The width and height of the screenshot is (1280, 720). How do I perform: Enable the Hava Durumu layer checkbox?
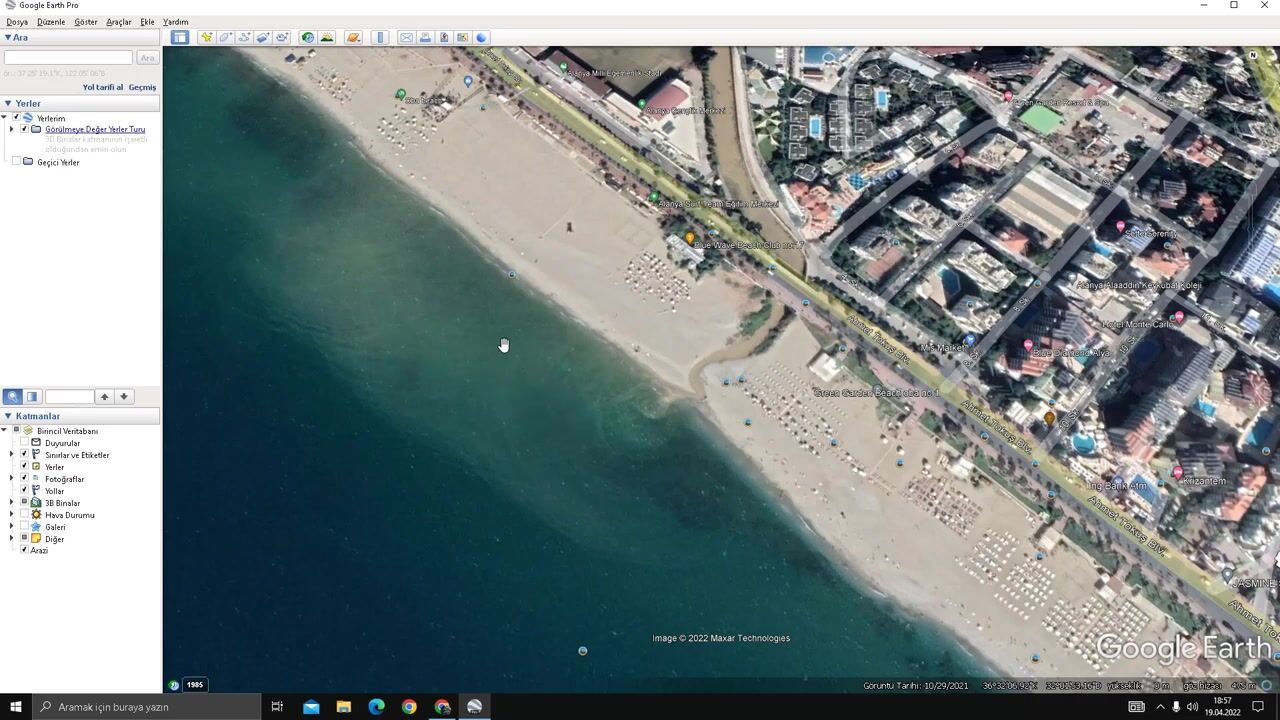[25, 515]
